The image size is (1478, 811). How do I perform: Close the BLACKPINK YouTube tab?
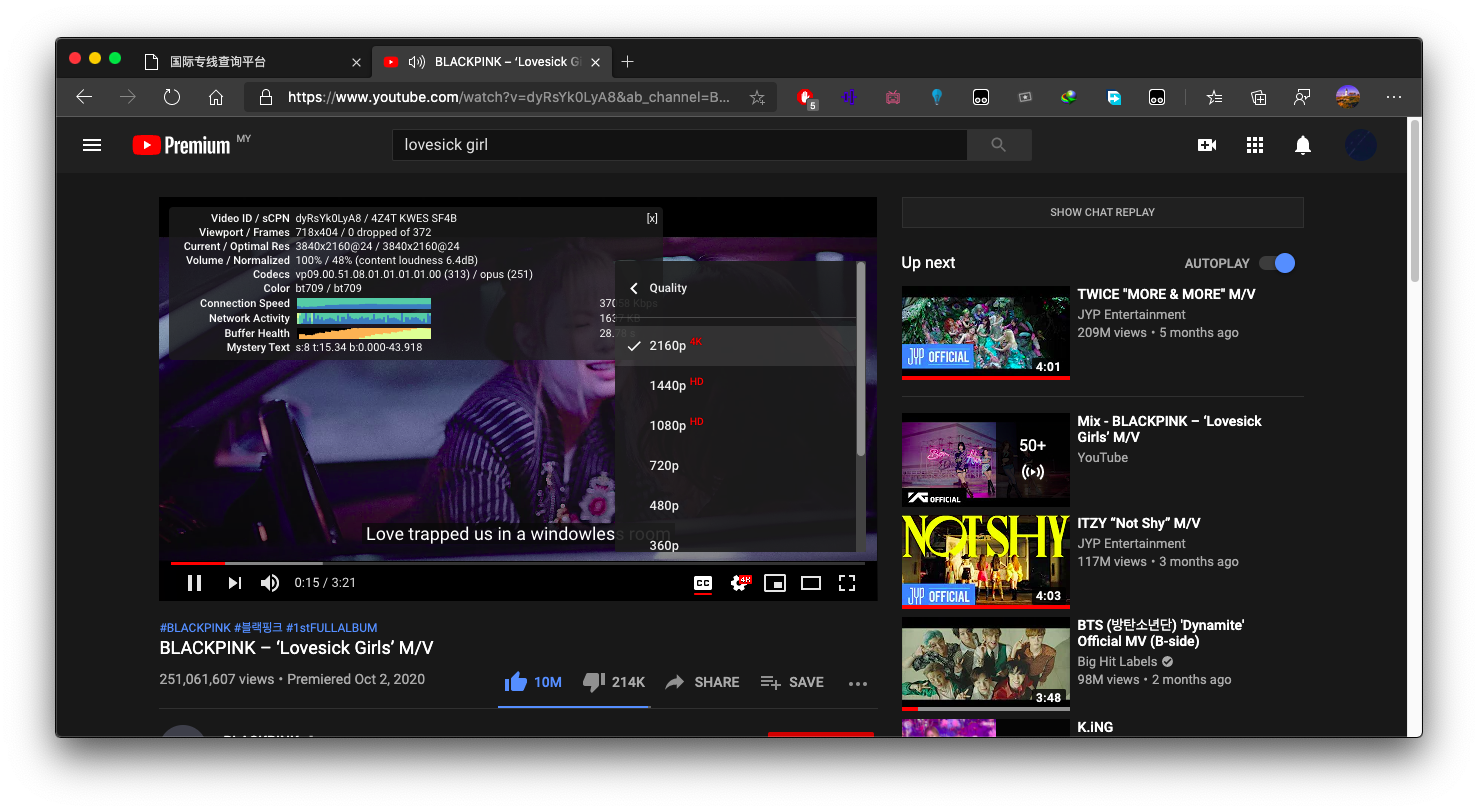pos(596,62)
